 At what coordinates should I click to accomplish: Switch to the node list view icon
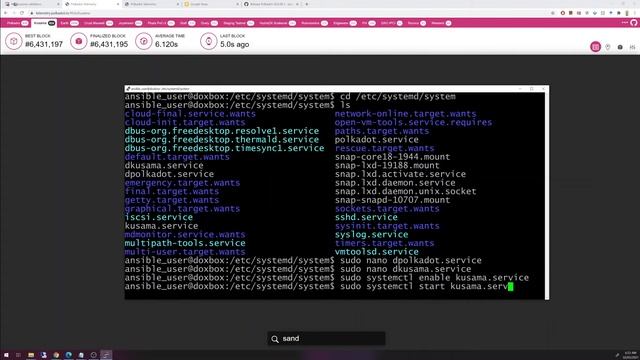coord(596,47)
